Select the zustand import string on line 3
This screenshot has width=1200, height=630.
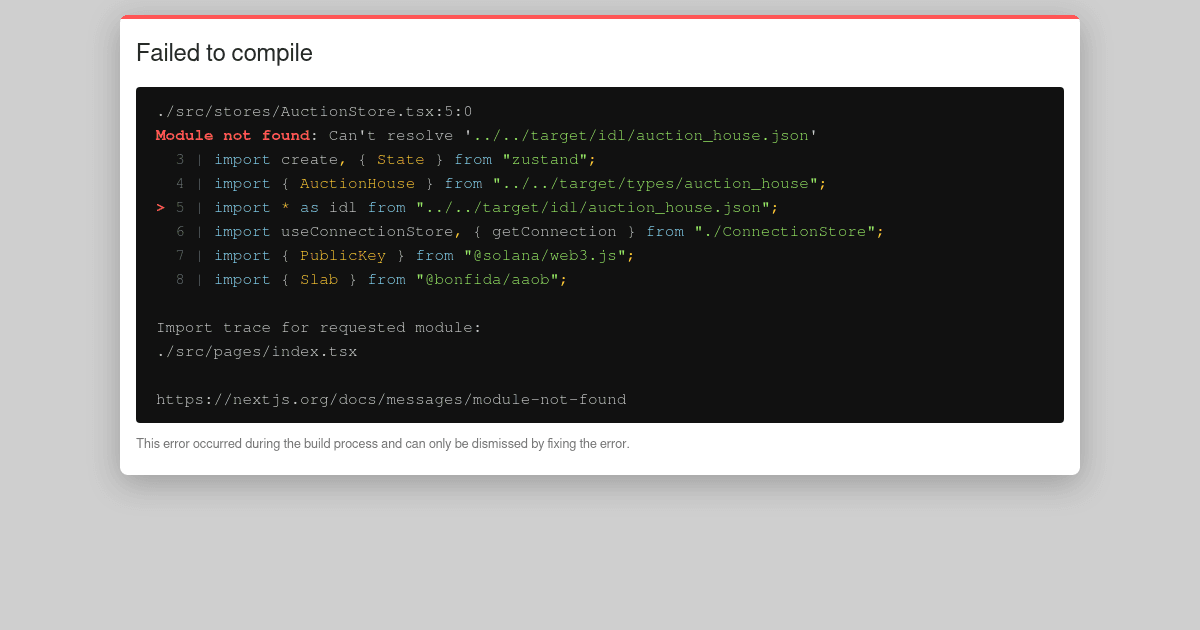click(x=548, y=159)
